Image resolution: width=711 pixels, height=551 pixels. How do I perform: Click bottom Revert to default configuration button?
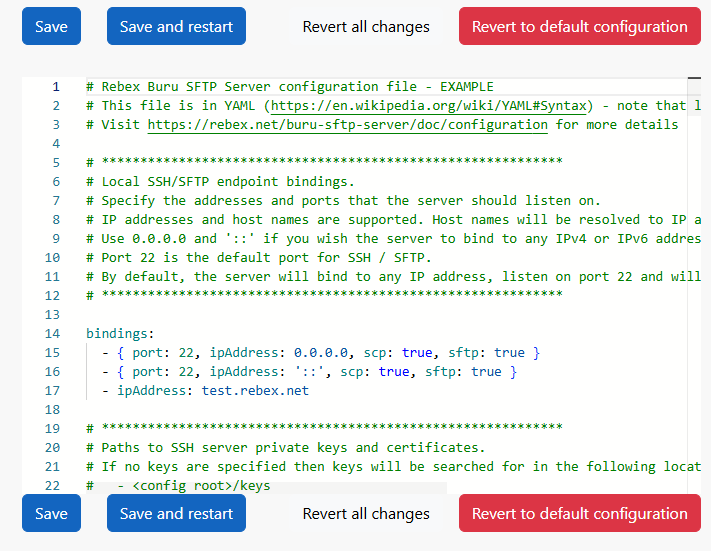pos(580,513)
